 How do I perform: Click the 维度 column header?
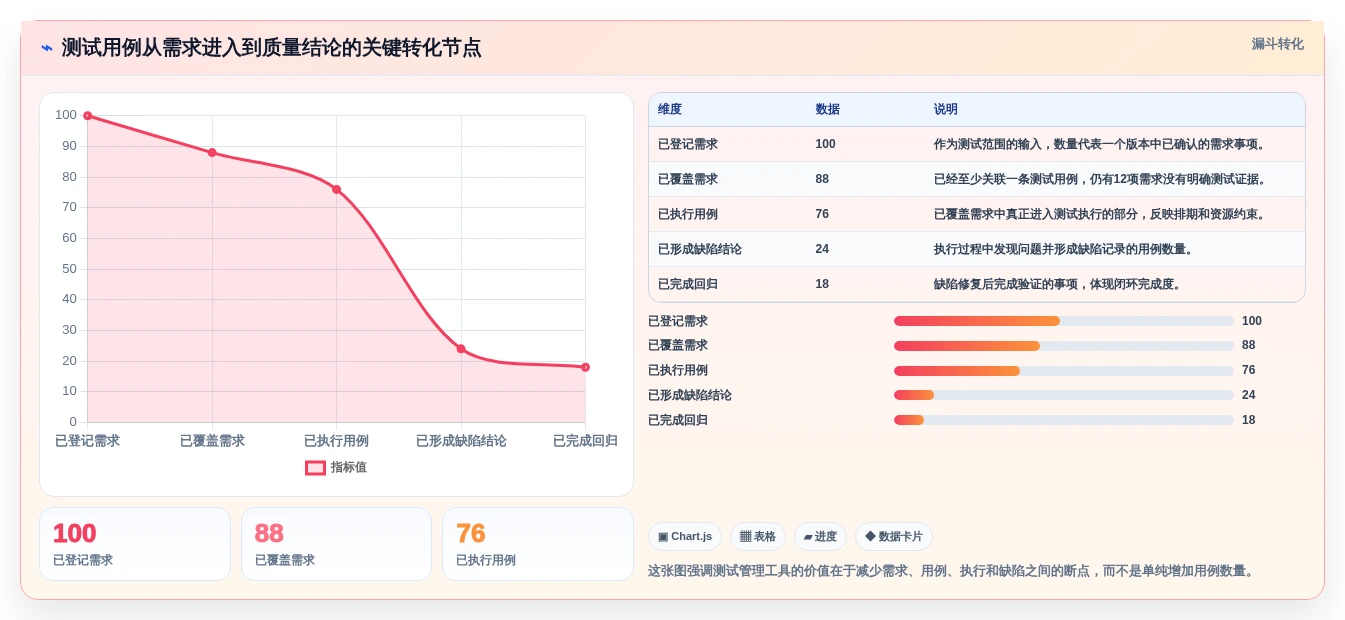pyautogui.click(x=670, y=109)
